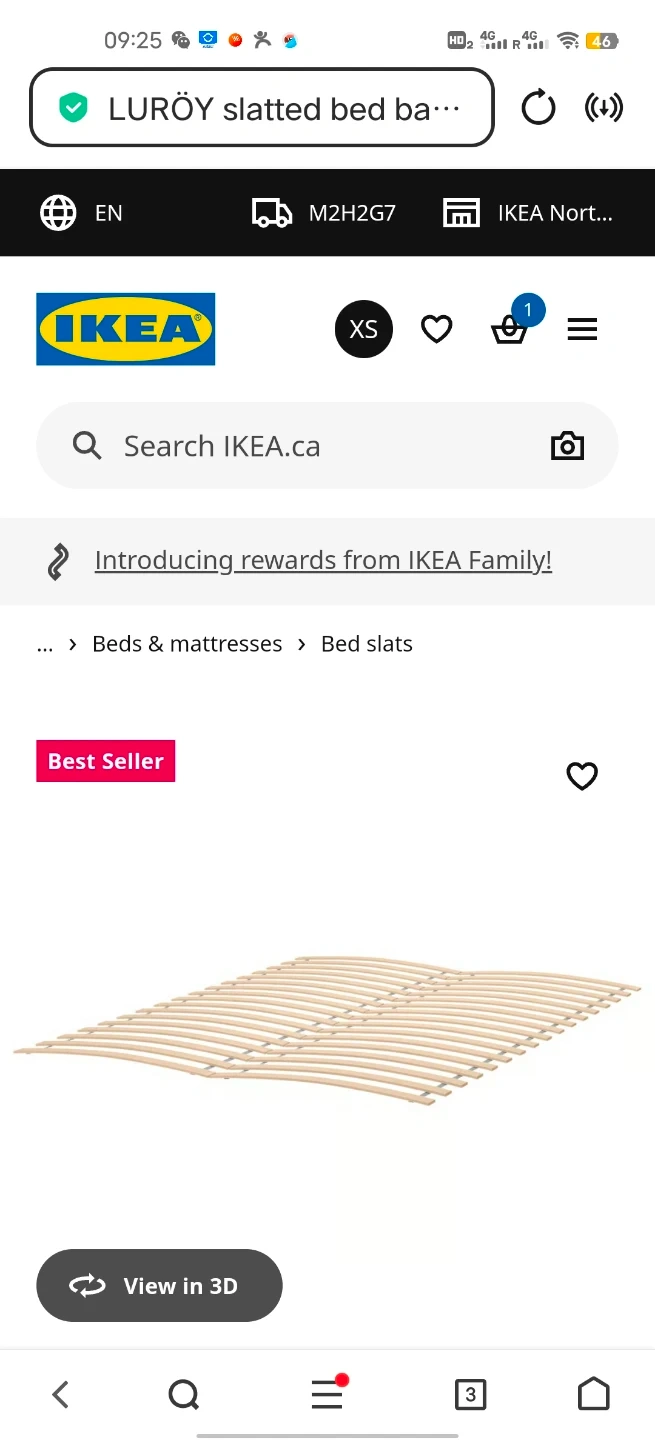The image size is (655, 1440).
Task: Expand the collapsed breadcrumb ellipsis
Action: 44,645
